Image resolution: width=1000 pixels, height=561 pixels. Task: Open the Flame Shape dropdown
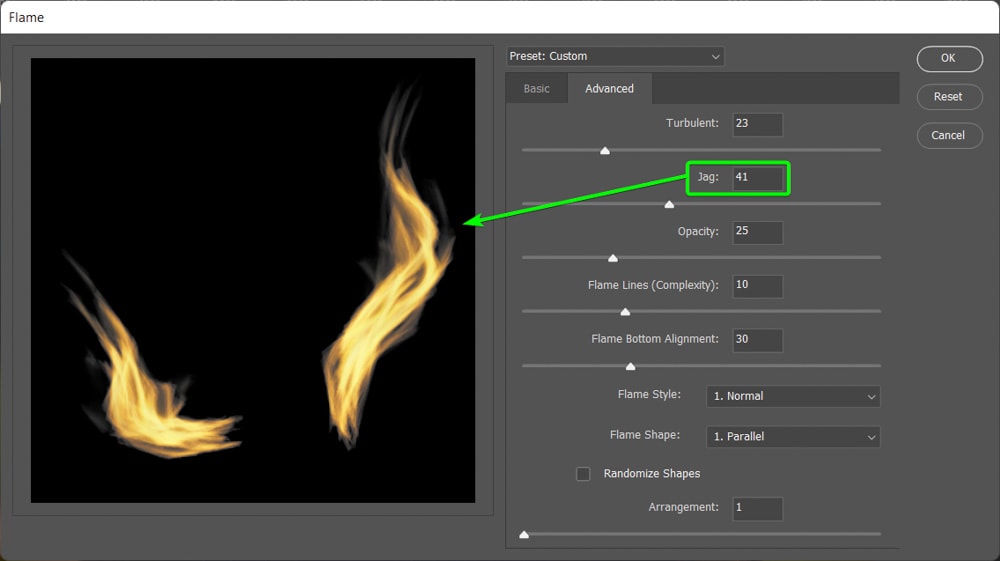tap(793, 437)
